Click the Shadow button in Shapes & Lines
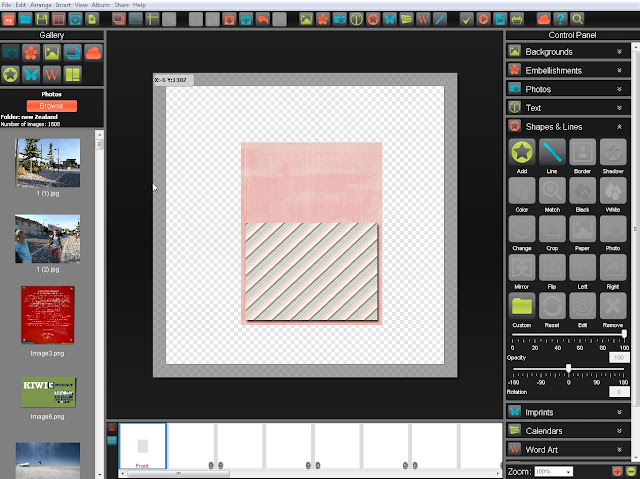Image resolution: width=640 pixels, height=479 pixels. click(x=613, y=152)
